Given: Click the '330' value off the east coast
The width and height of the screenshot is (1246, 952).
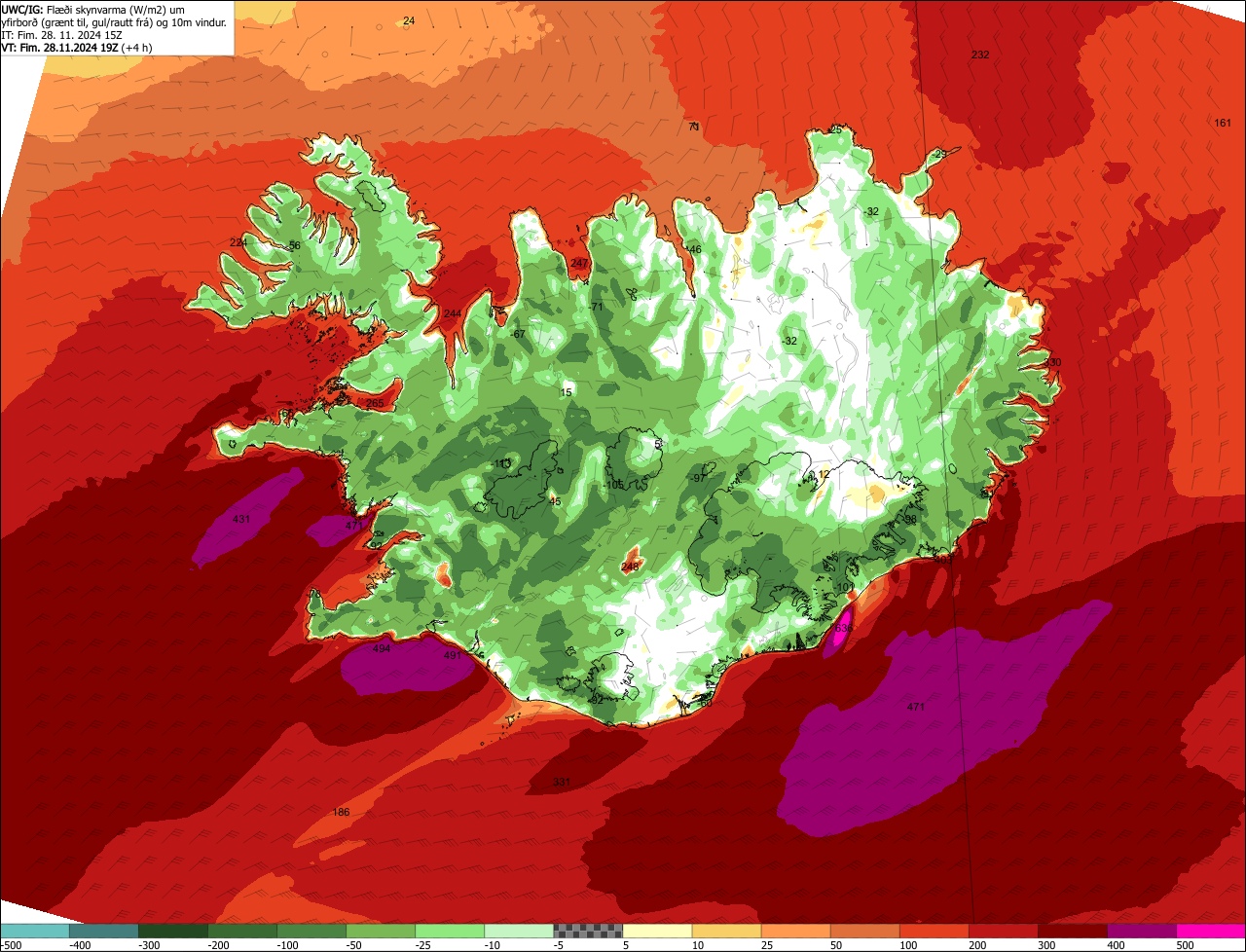Looking at the screenshot, I should (1053, 362).
